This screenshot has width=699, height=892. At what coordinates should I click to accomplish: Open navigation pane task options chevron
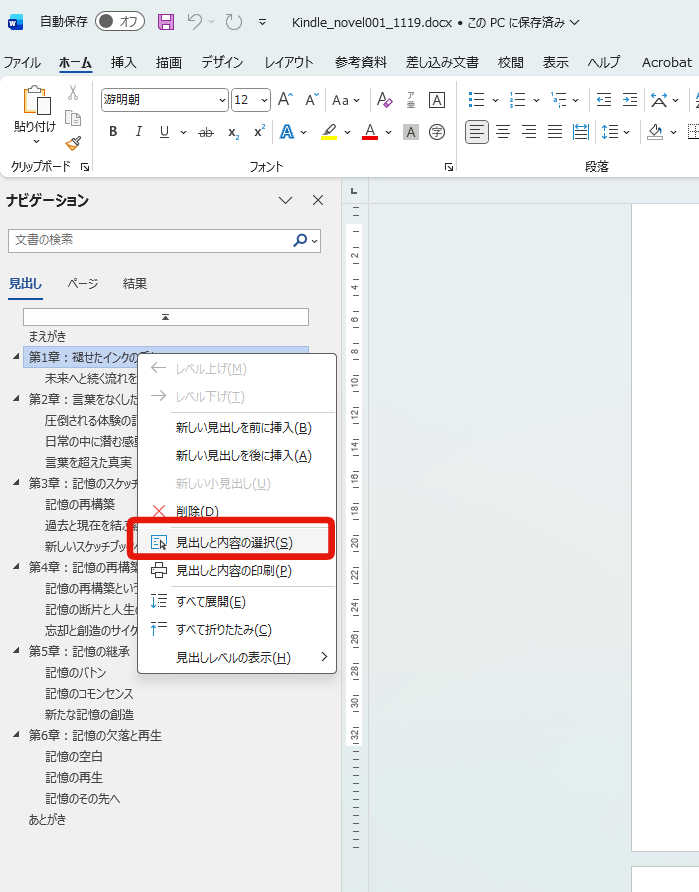[286, 200]
